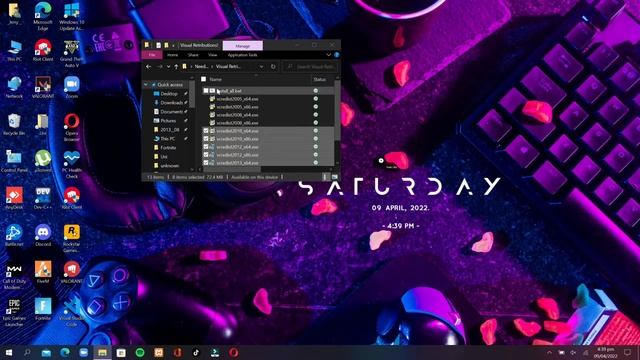This screenshot has height=360, width=640.
Task: Launch uTorrent from desktop
Action: click(43, 161)
